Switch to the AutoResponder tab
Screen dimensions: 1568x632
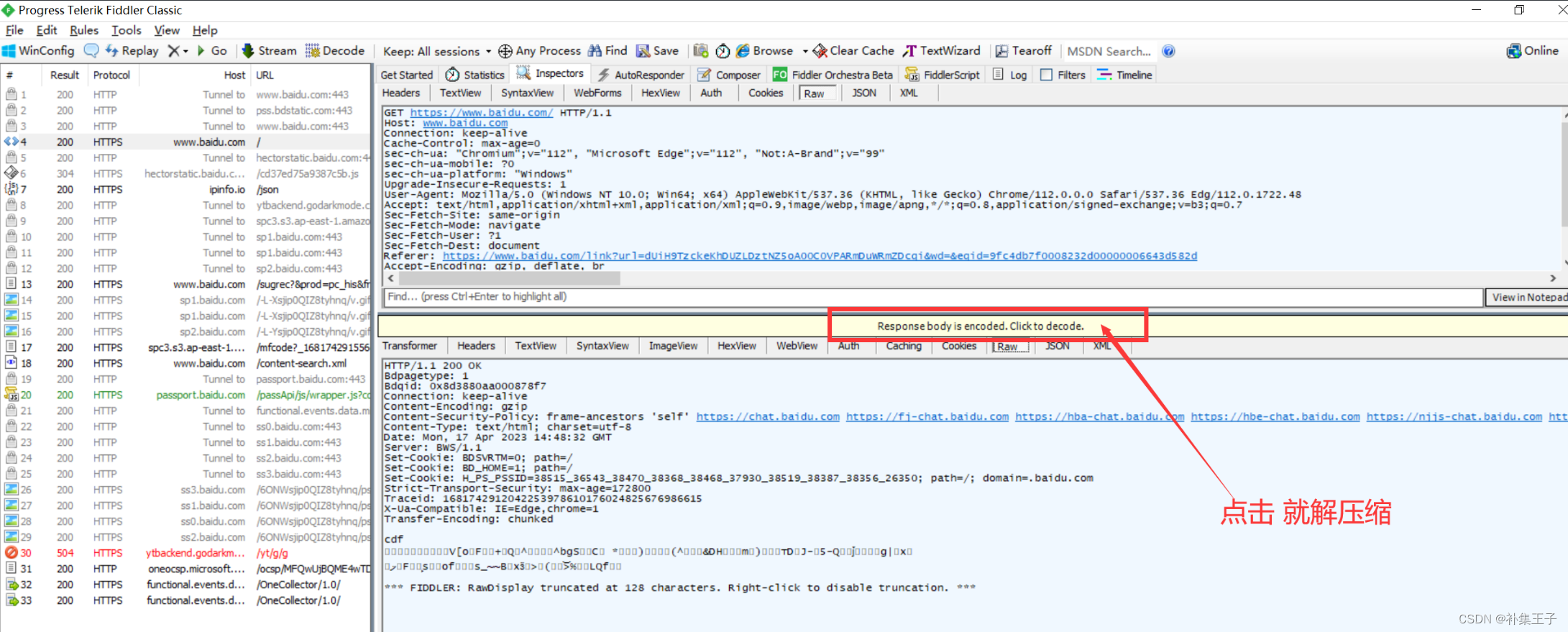641,75
